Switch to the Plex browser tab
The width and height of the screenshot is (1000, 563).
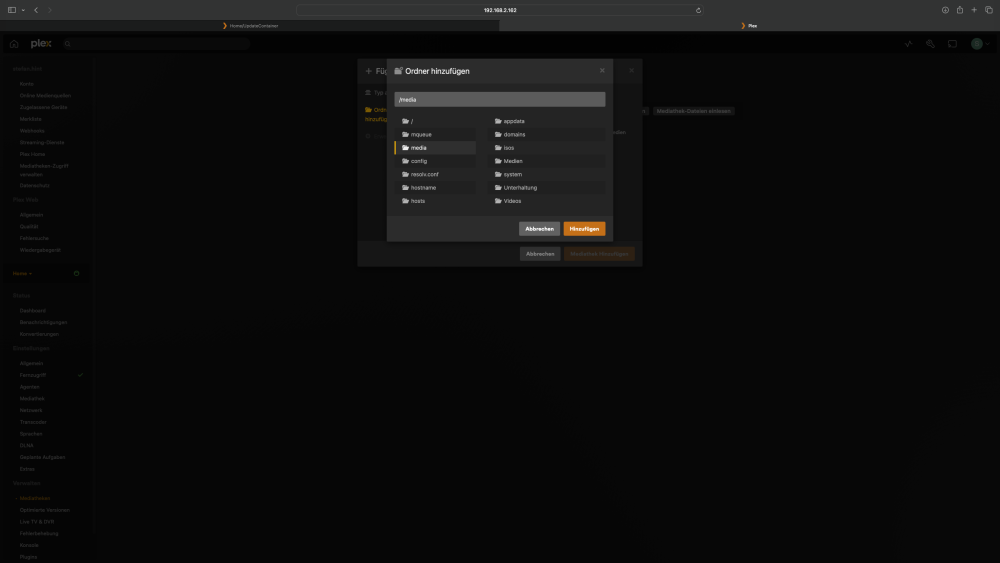(x=749, y=26)
